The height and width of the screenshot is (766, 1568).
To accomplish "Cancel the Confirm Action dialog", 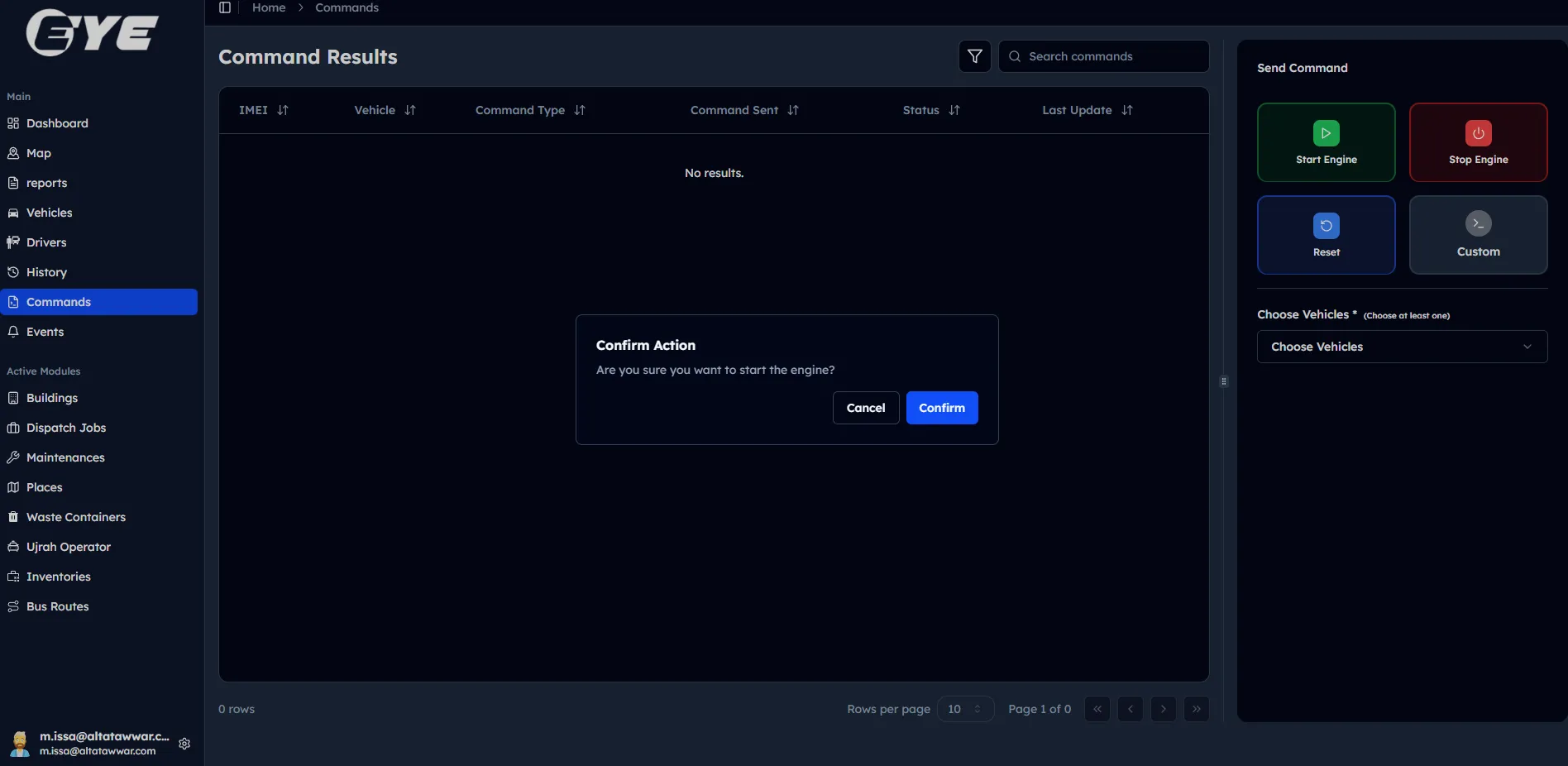I will pyautogui.click(x=865, y=408).
